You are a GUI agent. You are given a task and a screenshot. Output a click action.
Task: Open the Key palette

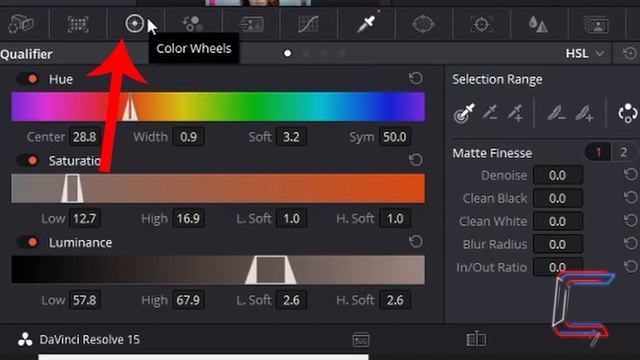pyautogui.click(x=596, y=24)
